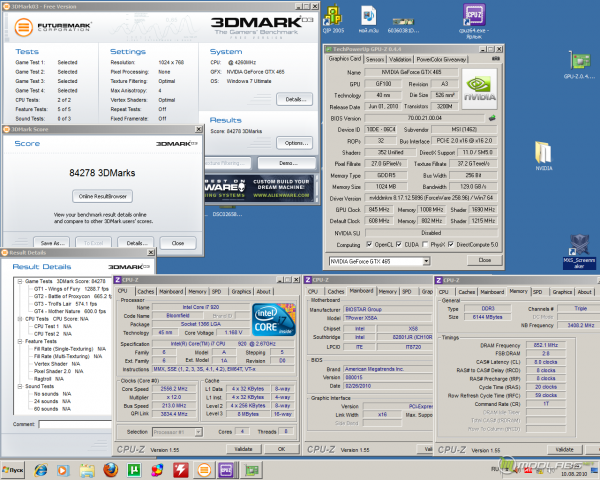Select the 60360381D image file on desktop
Image resolution: width=600 pixels, height=480 pixels.
(403, 25)
